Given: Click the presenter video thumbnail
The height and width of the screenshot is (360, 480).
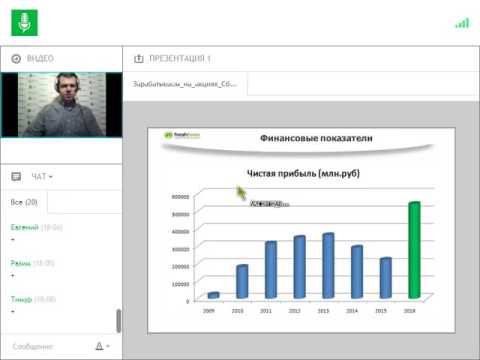Looking at the screenshot, I should click(x=62, y=104).
